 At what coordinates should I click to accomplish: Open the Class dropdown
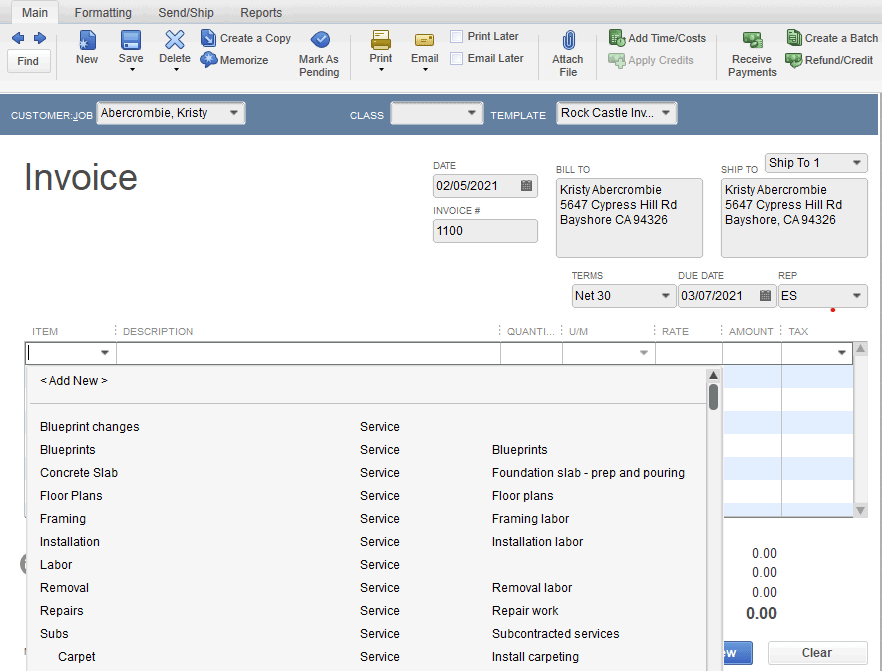tap(472, 113)
